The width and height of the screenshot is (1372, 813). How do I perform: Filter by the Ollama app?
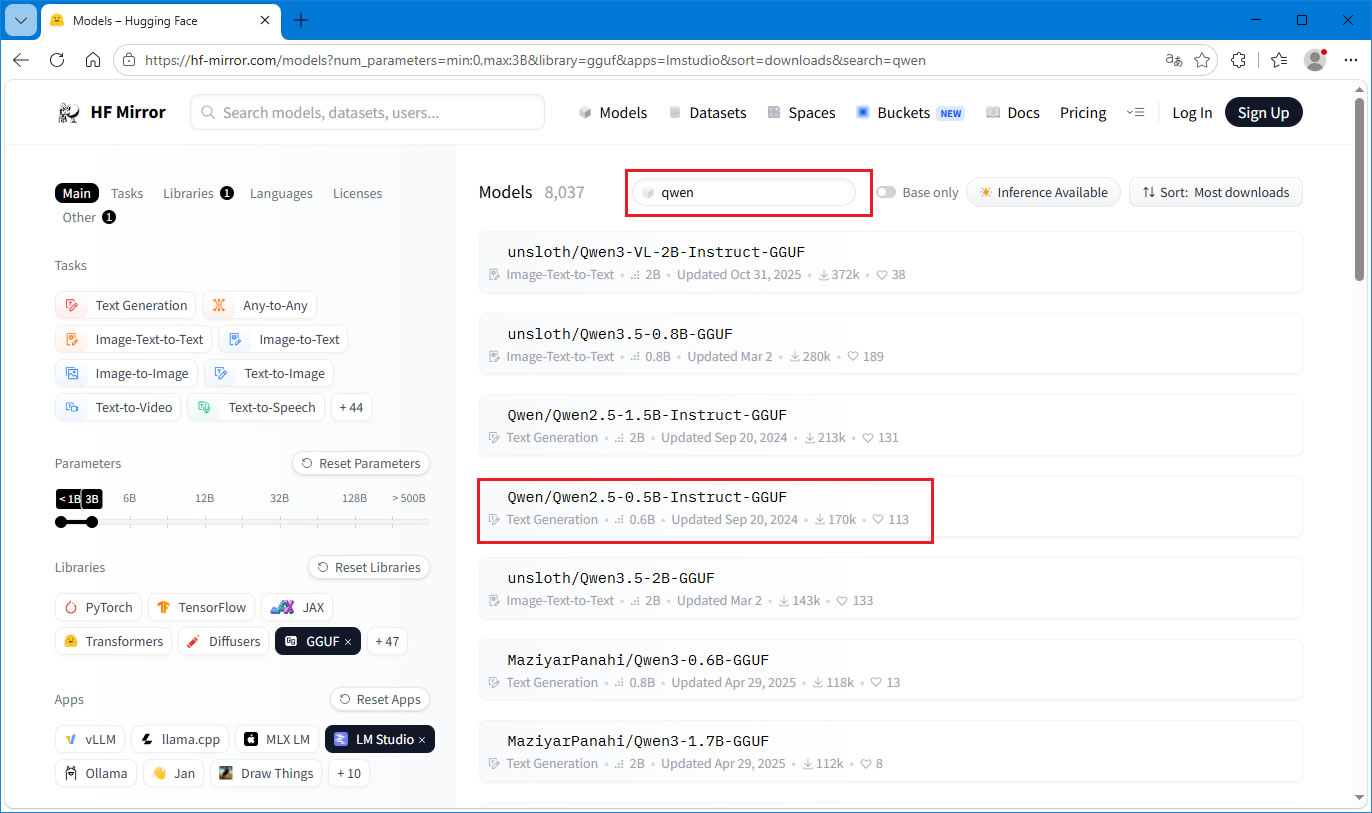tap(96, 773)
